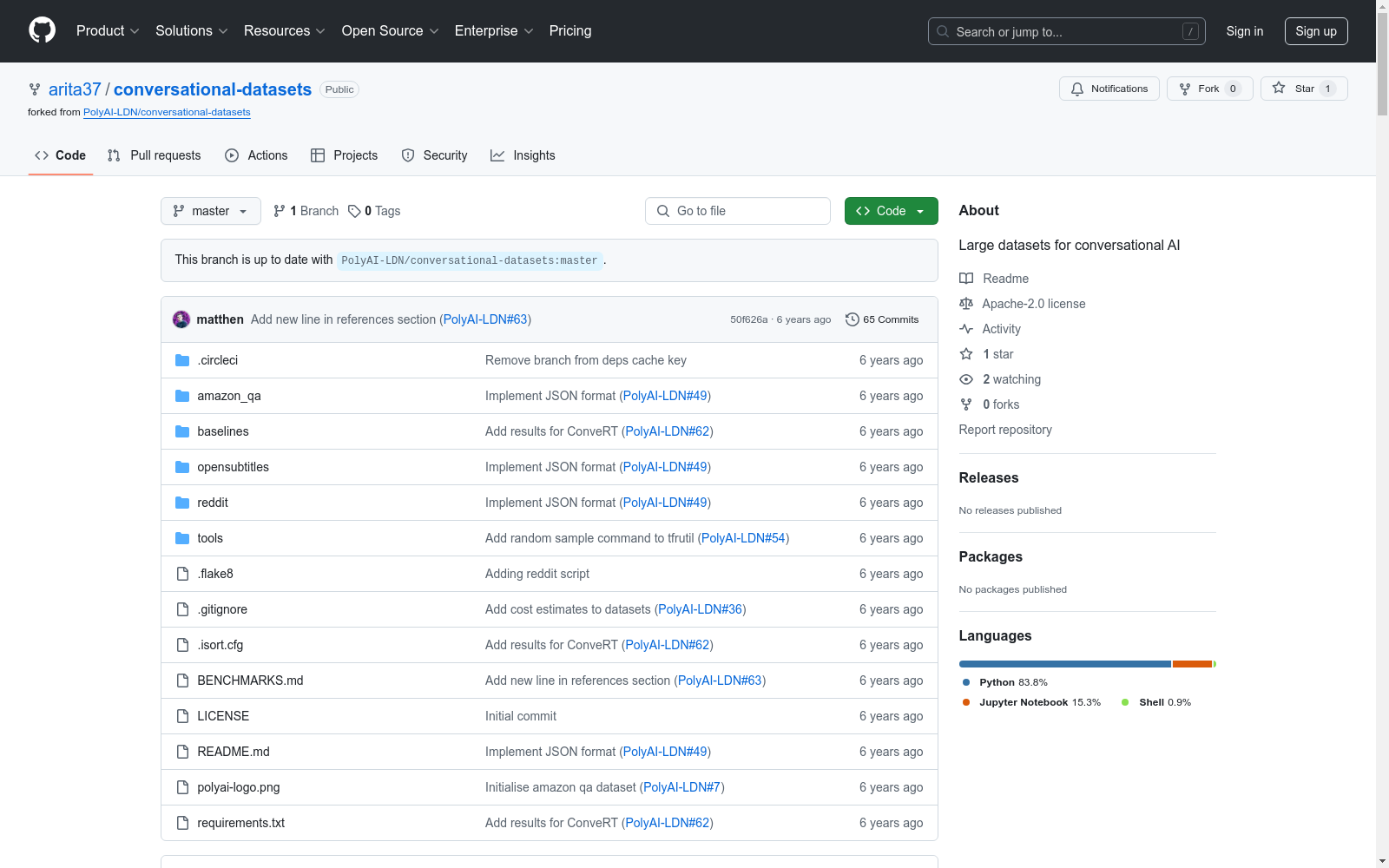Click the GitHub logo icon
Viewport: 1389px width, 868px height.
[x=42, y=30]
